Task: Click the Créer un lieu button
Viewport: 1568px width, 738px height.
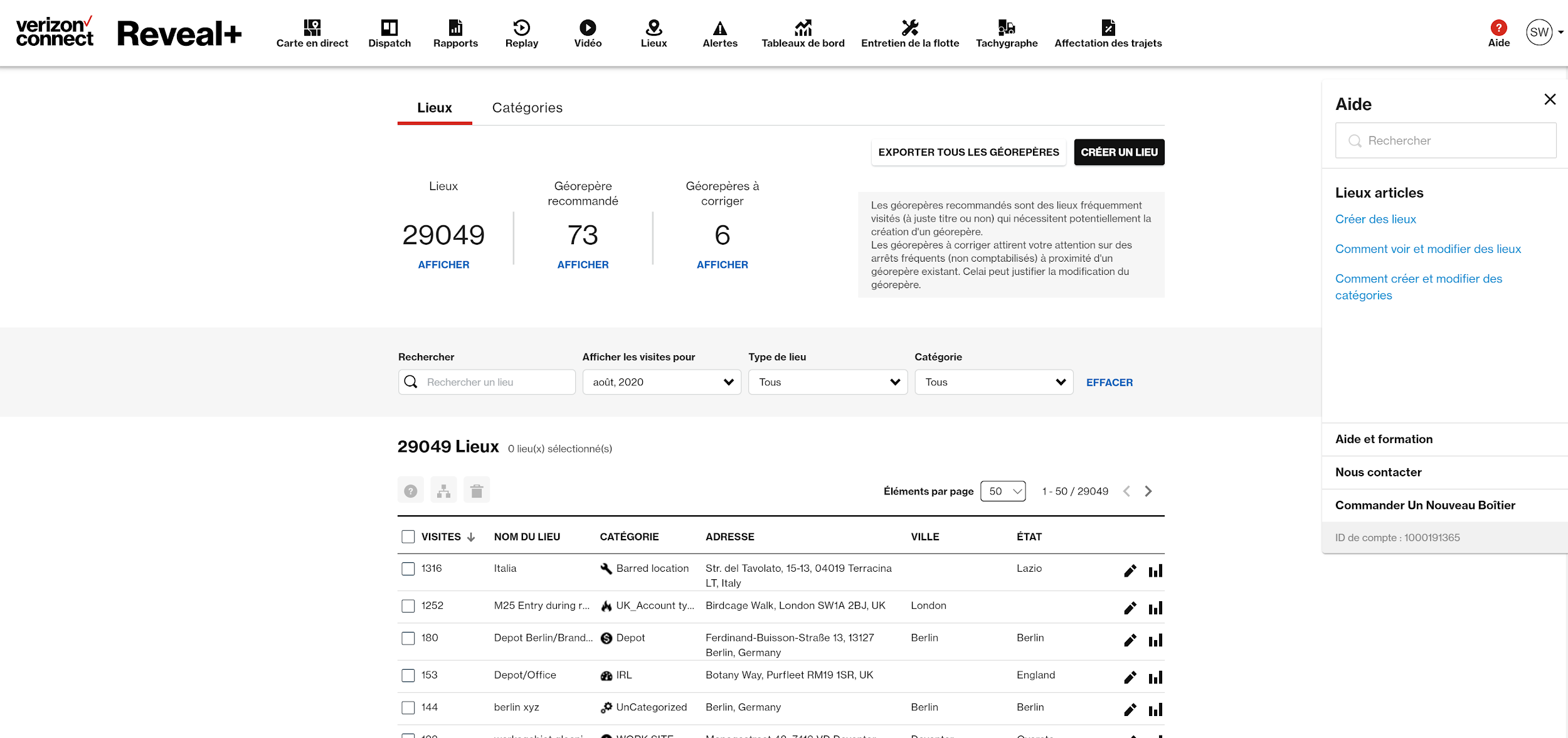Action: pos(1119,152)
